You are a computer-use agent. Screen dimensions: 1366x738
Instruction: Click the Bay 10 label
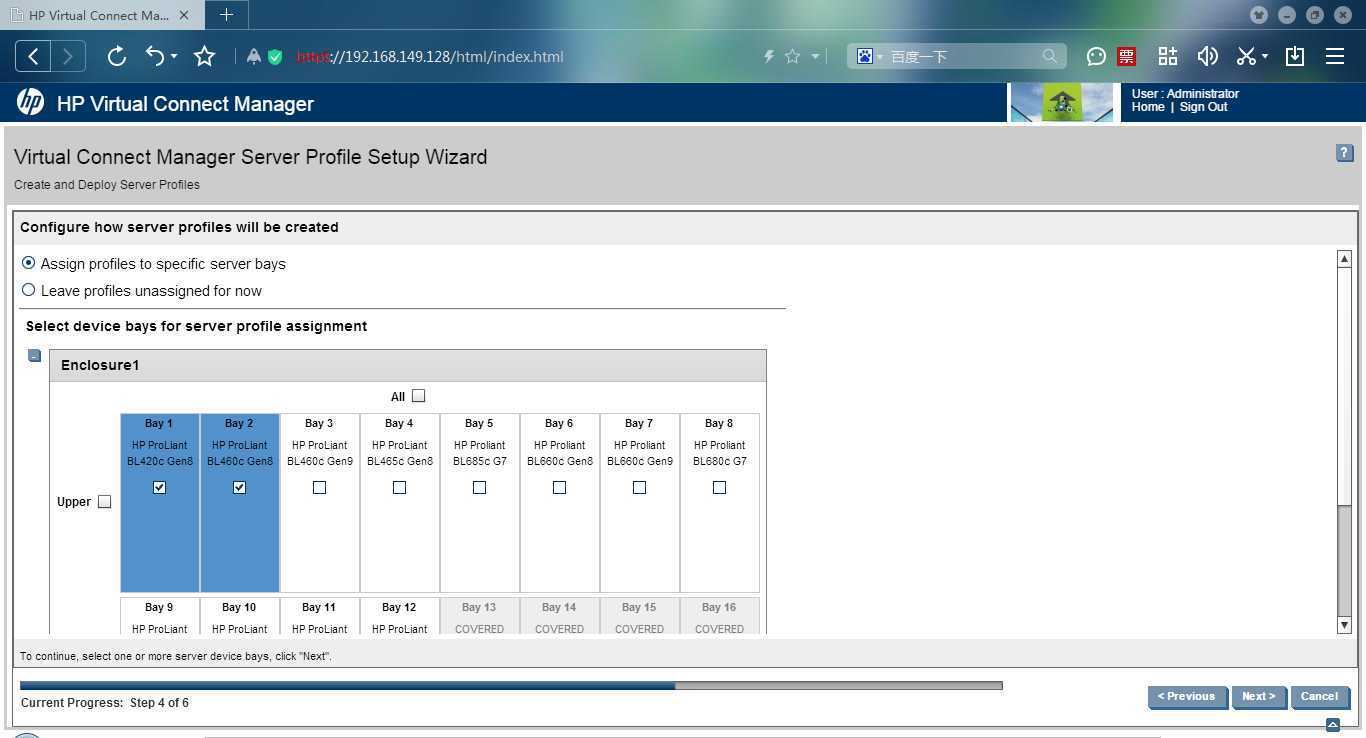click(x=239, y=607)
